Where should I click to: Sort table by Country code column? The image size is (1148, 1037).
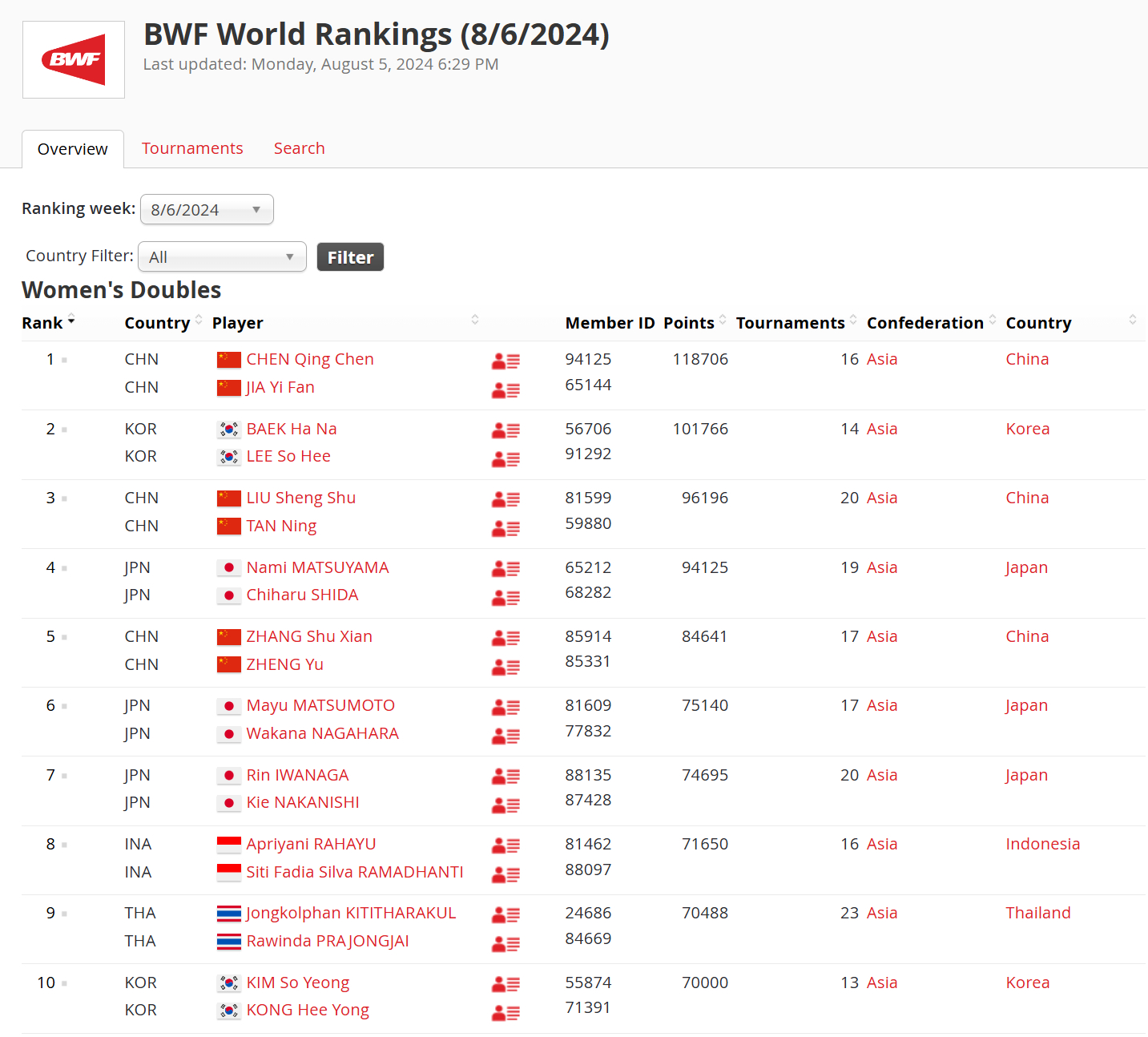tap(163, 322)
